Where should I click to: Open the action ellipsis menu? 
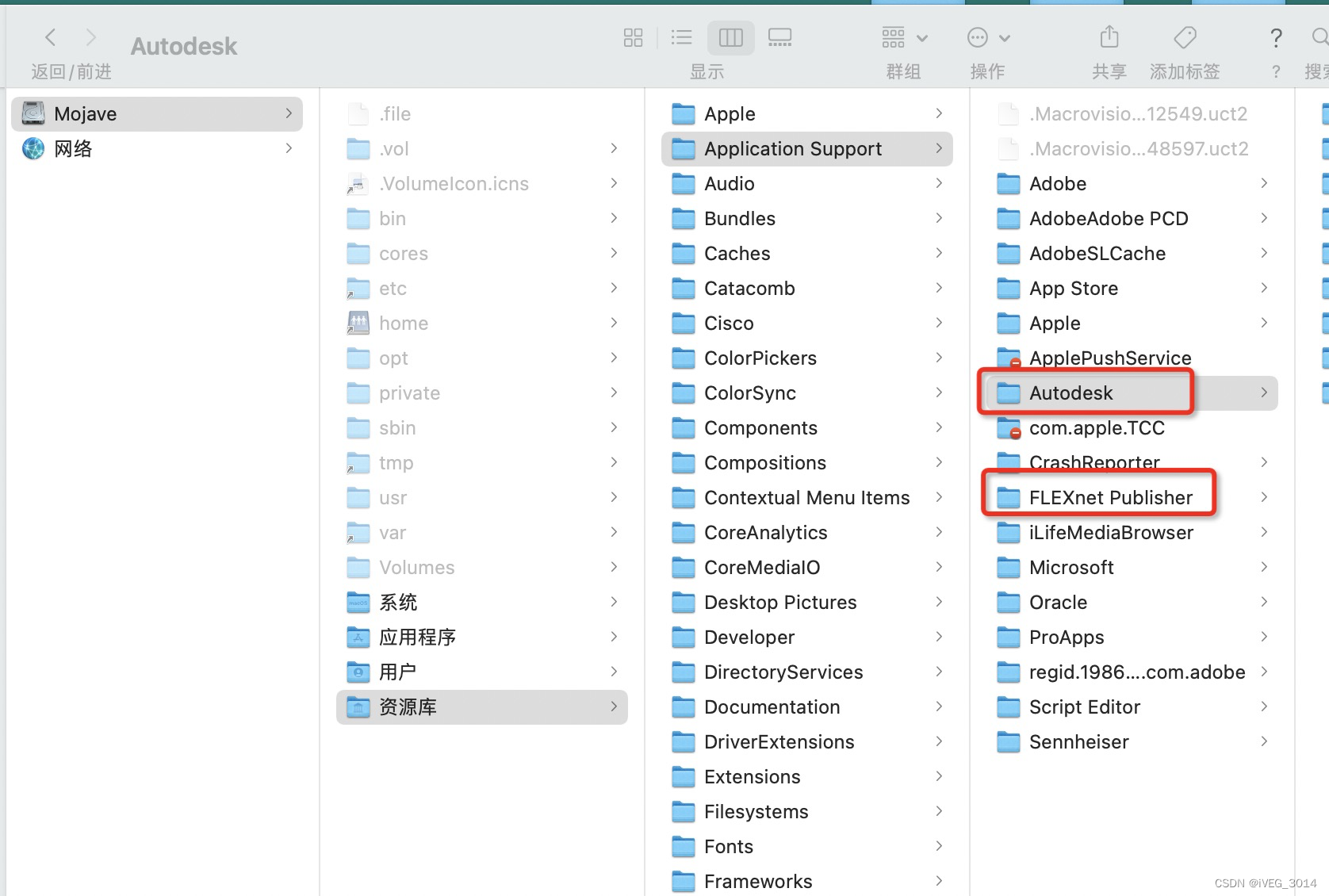988,37
